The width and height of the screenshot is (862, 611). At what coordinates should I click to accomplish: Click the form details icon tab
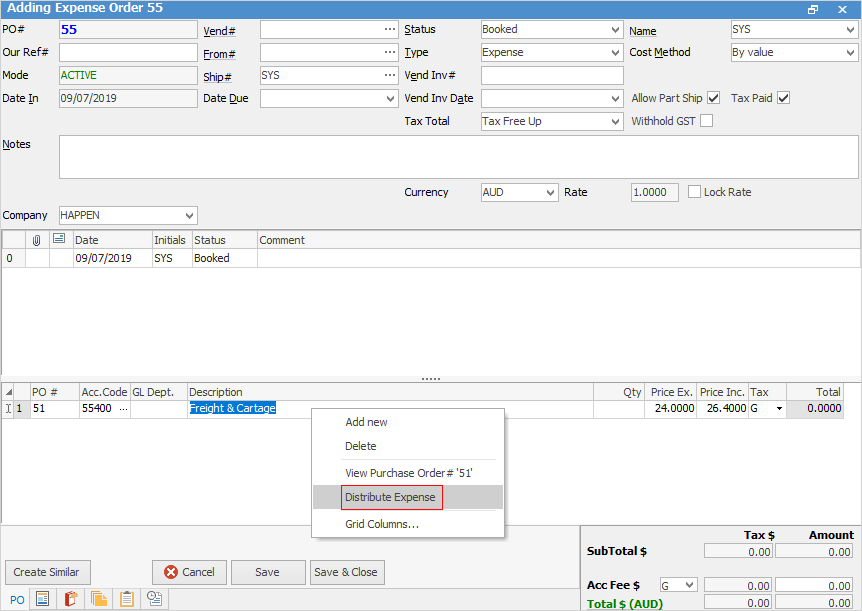tap(43, 599)
